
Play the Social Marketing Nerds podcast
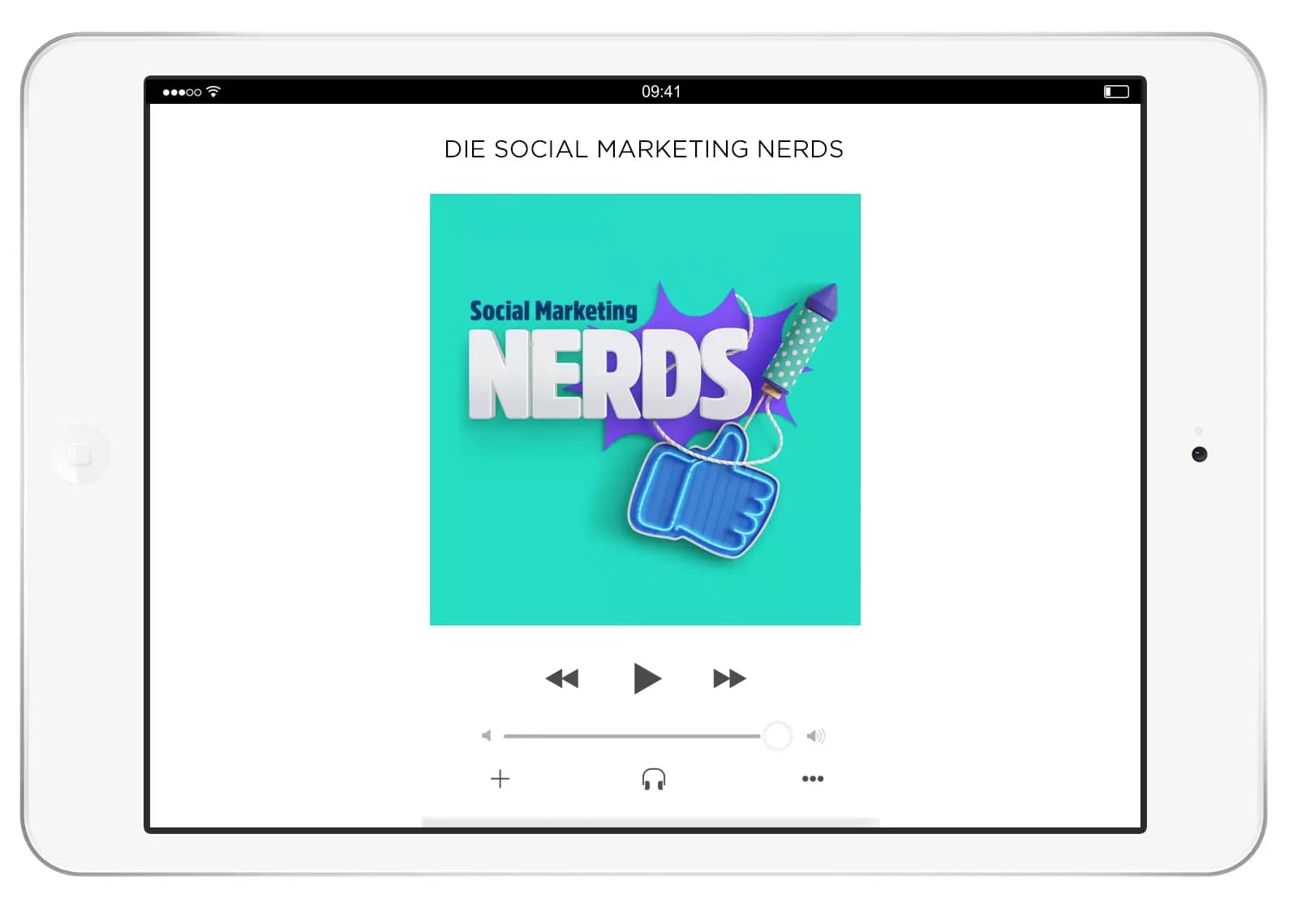(646, 678)
